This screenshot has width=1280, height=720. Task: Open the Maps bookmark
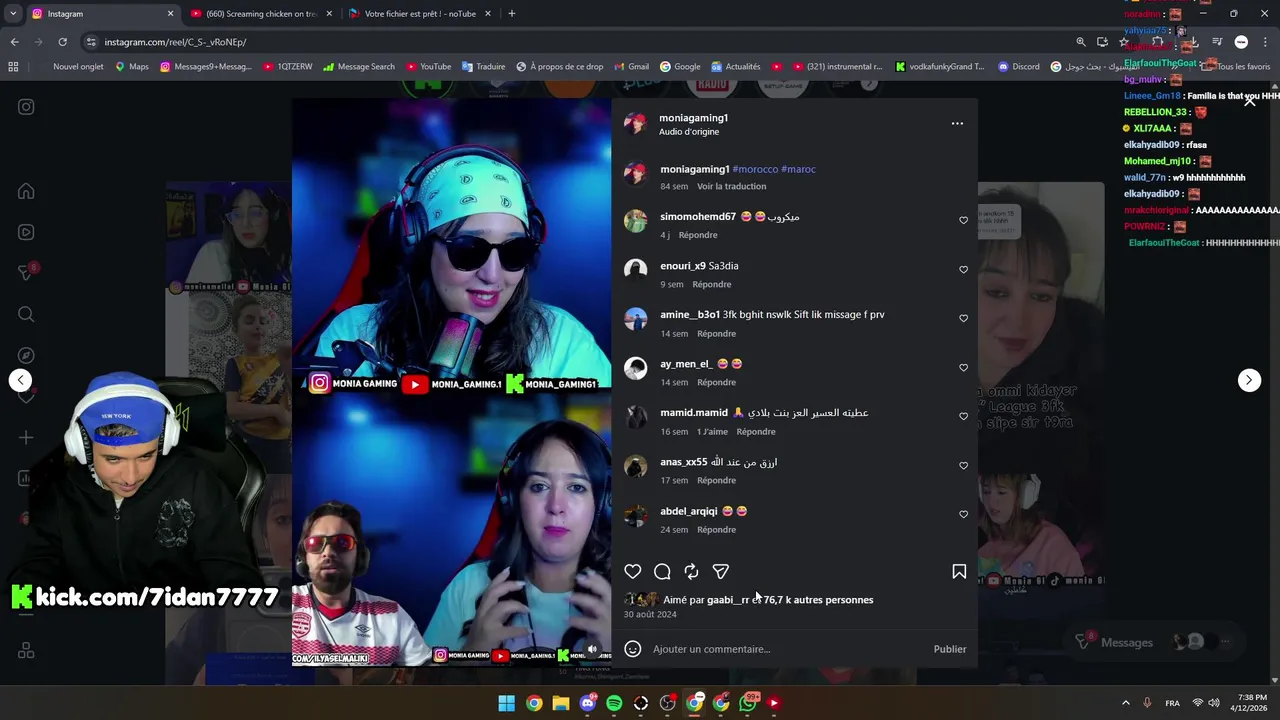coord(131,67)
